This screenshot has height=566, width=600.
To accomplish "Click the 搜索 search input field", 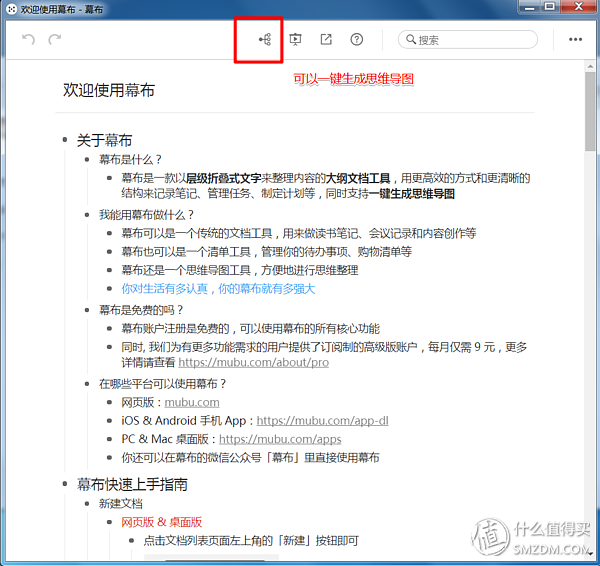I will tap(468, 39).
